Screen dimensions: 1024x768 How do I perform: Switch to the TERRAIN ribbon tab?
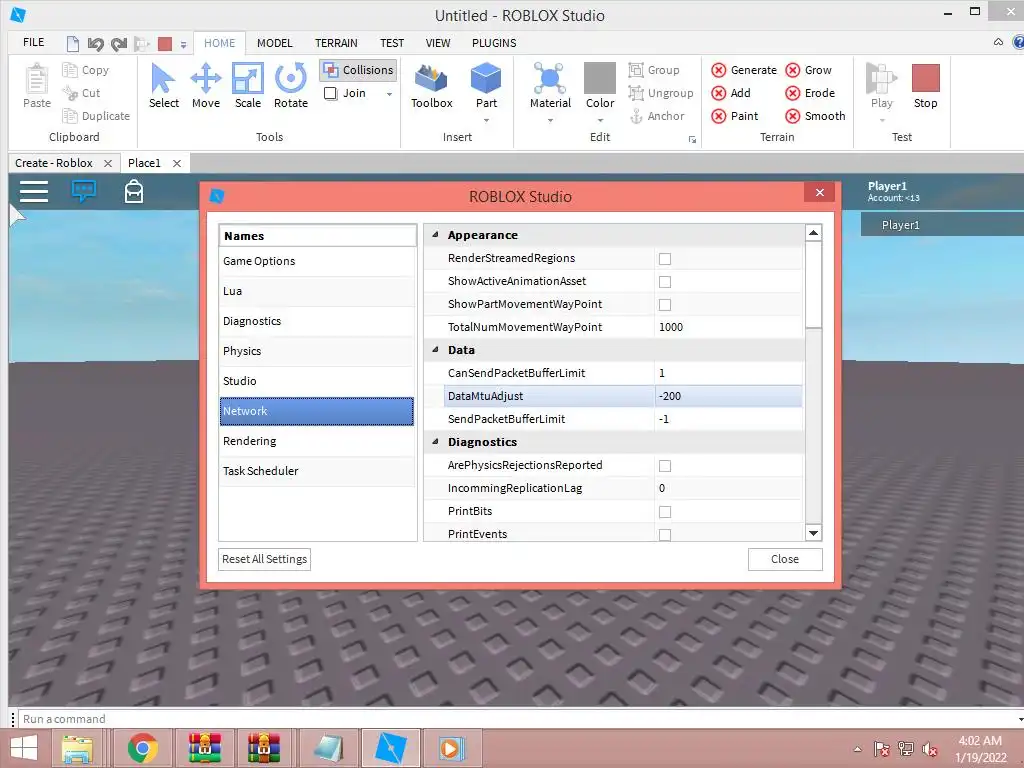pos(336,43)
